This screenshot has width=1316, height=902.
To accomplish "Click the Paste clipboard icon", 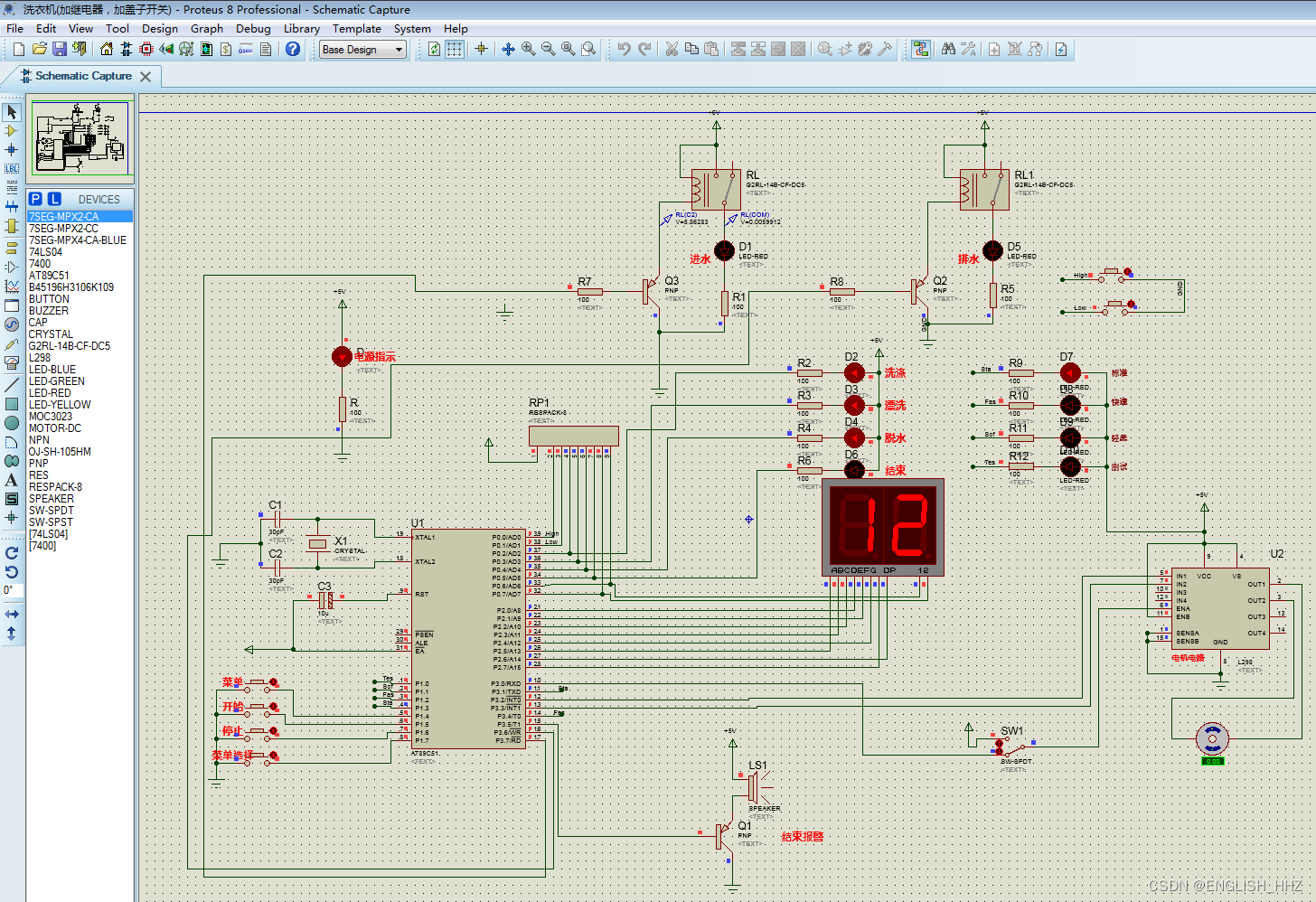I will (x=711, y=49).
